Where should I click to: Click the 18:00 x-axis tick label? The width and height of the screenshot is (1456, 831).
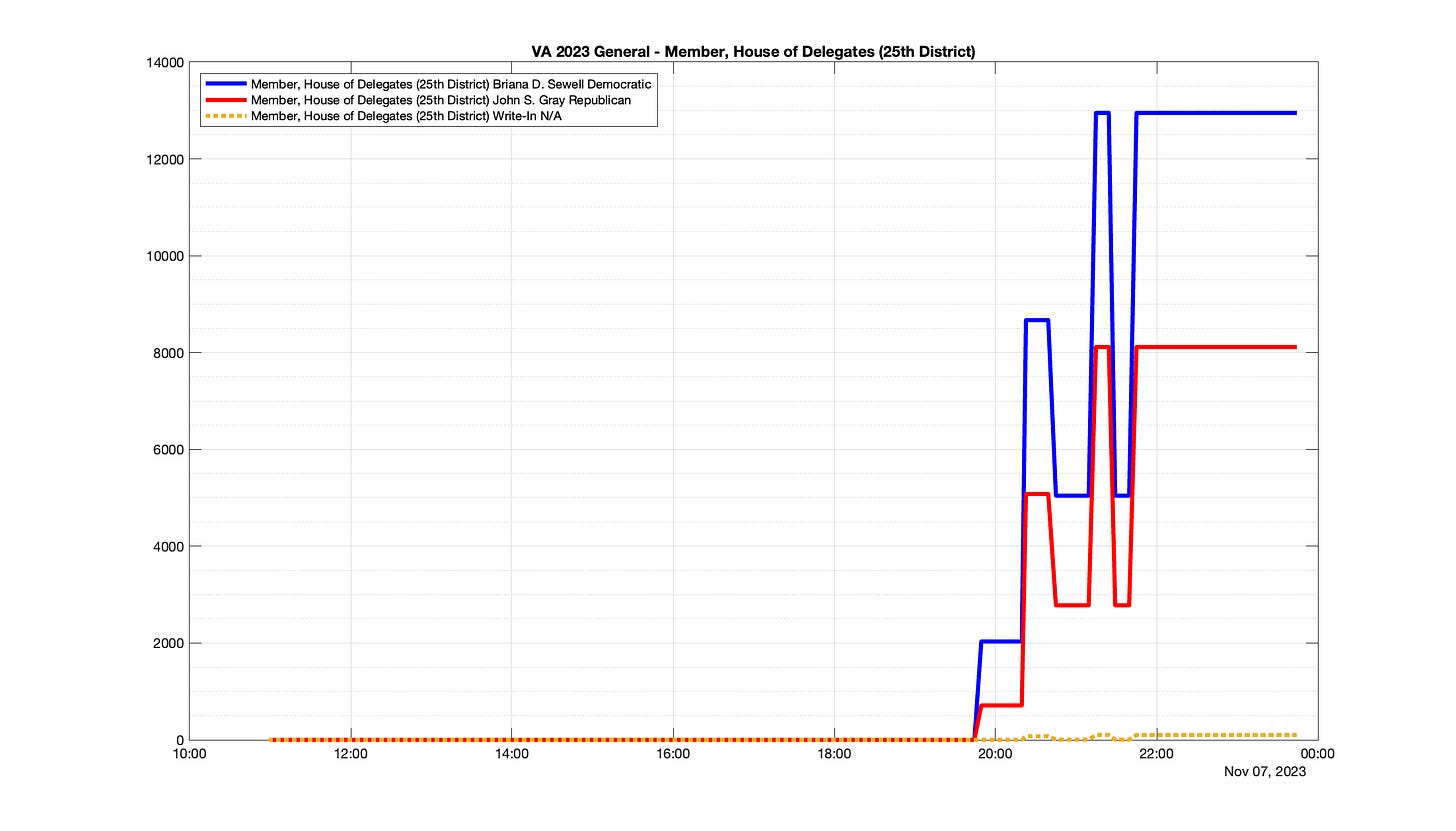(834, 754)
